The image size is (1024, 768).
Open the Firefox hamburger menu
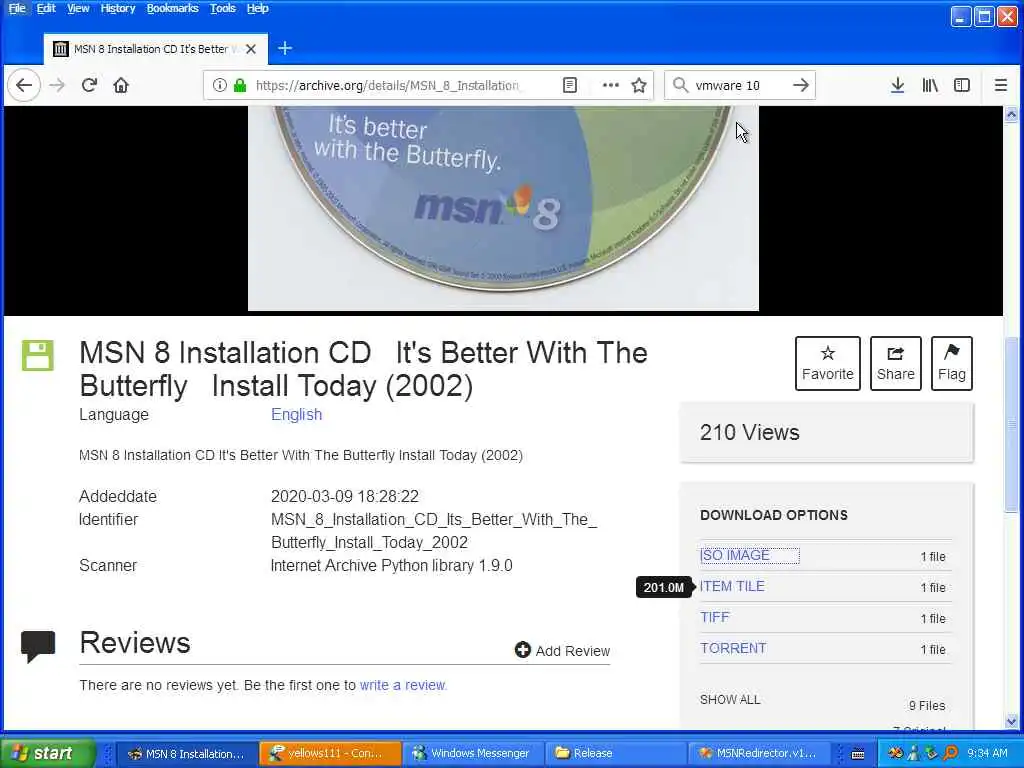1000,85
